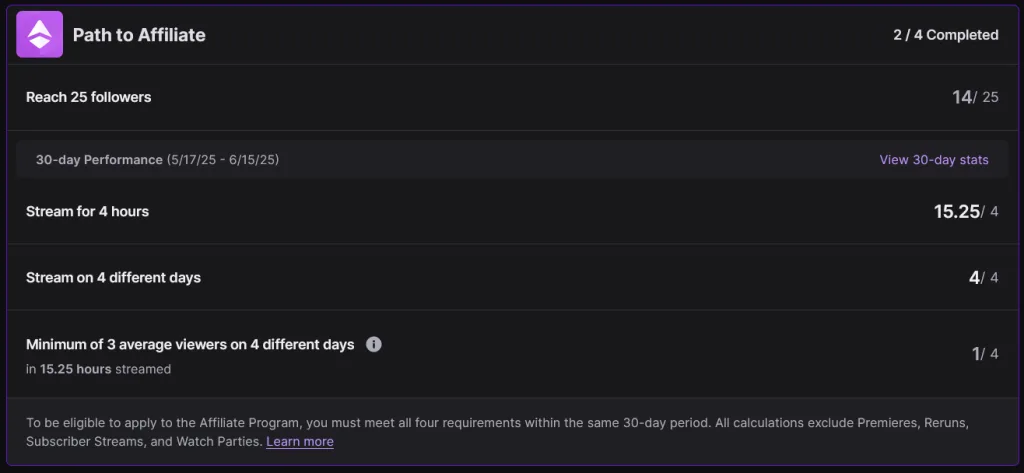The width and height of the screenshot is (1024, 473).
Task: Click the Path to Affiliate heading
Action: (x=139, y=35)
